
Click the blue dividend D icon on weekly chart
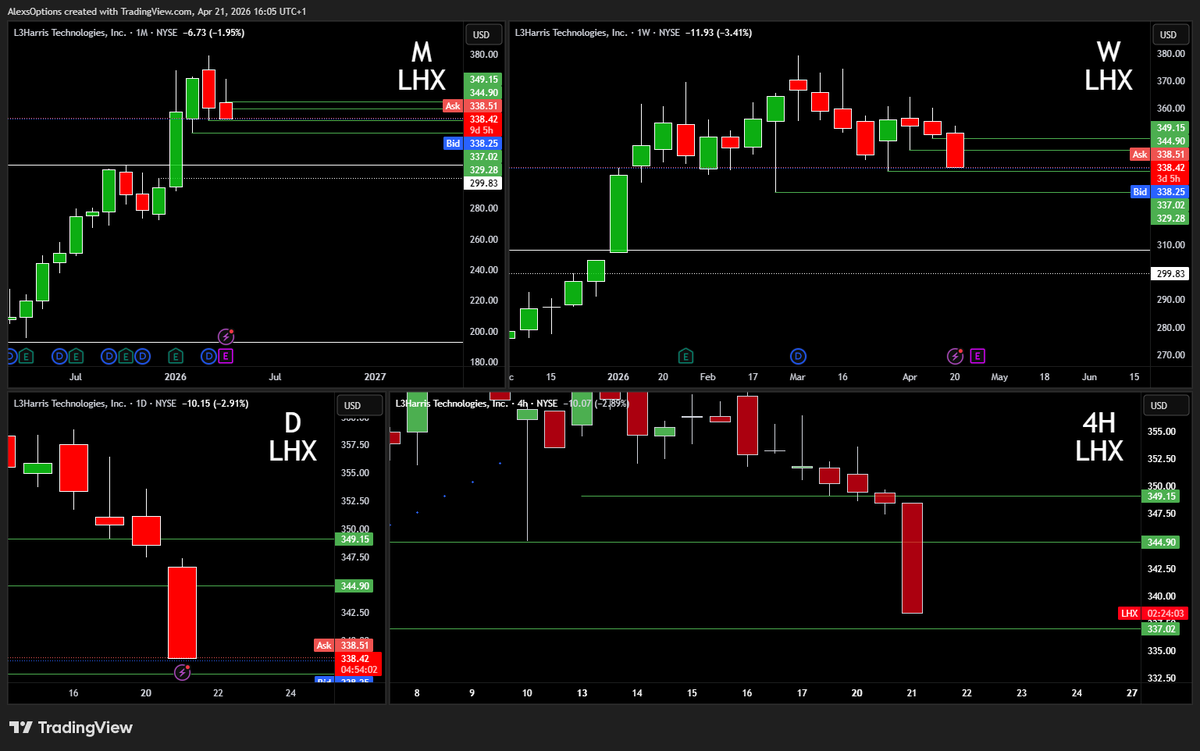[x=798, y=355]
